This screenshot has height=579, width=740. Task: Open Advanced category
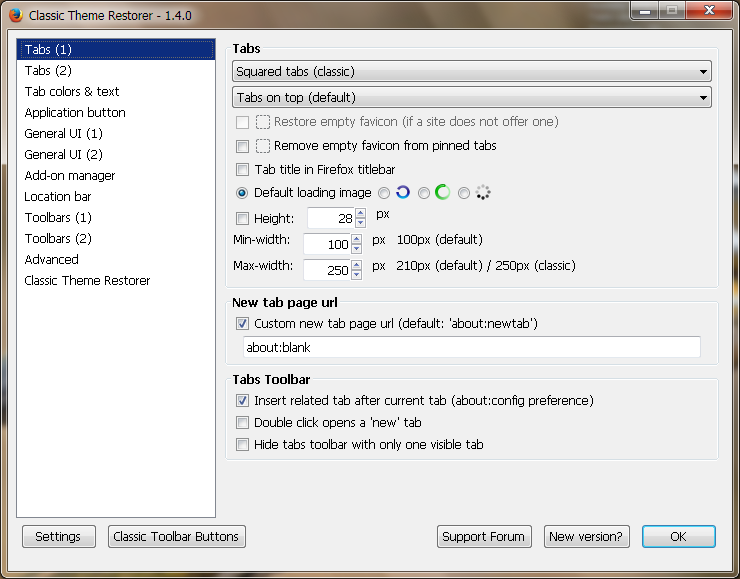[116, 260]
